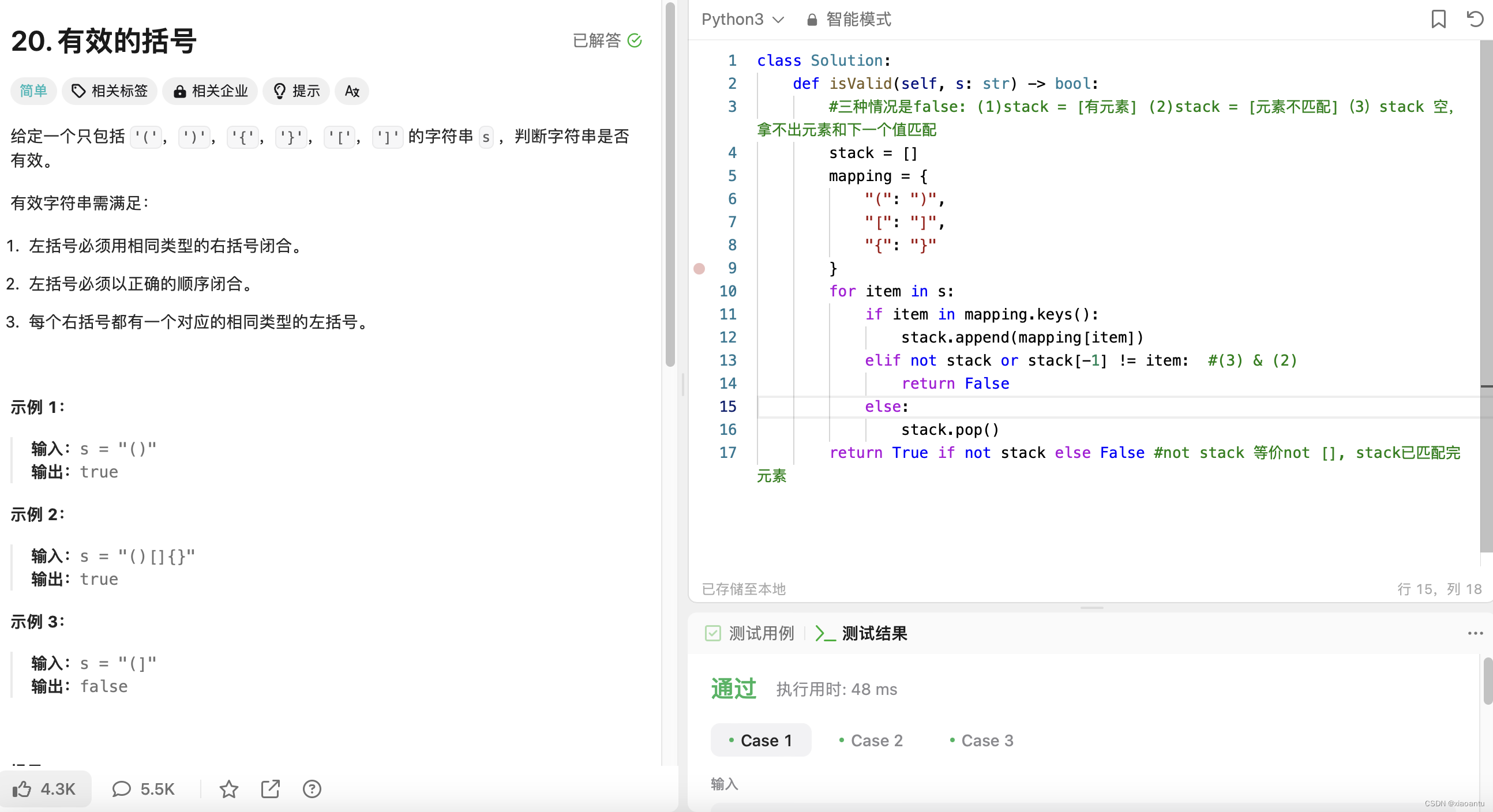Switch to the 测试结果 tab
The width and height of the screenshot is (1493, 812).
click(x=861, y=633)
